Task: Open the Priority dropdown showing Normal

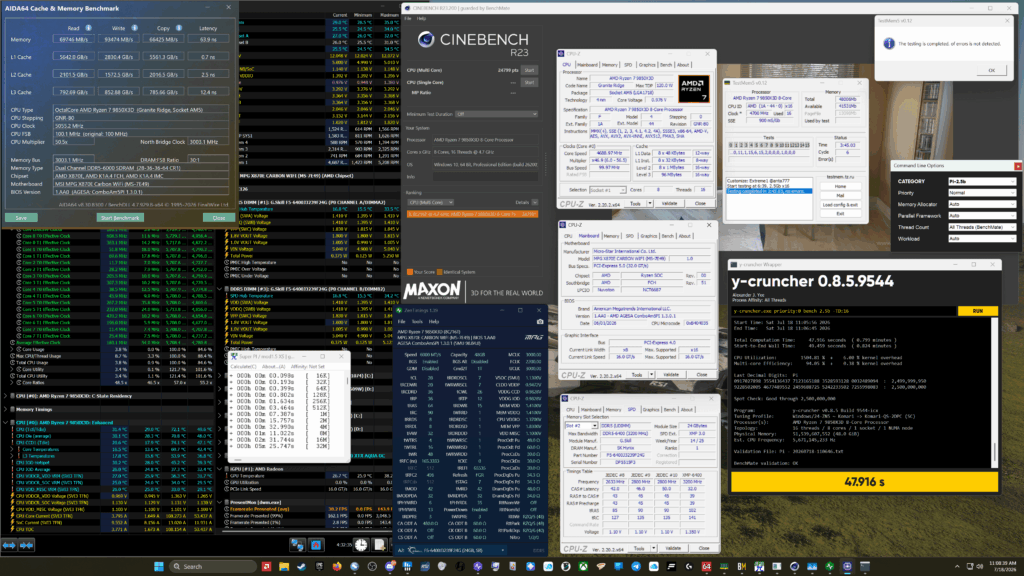Action: (982, 193)
